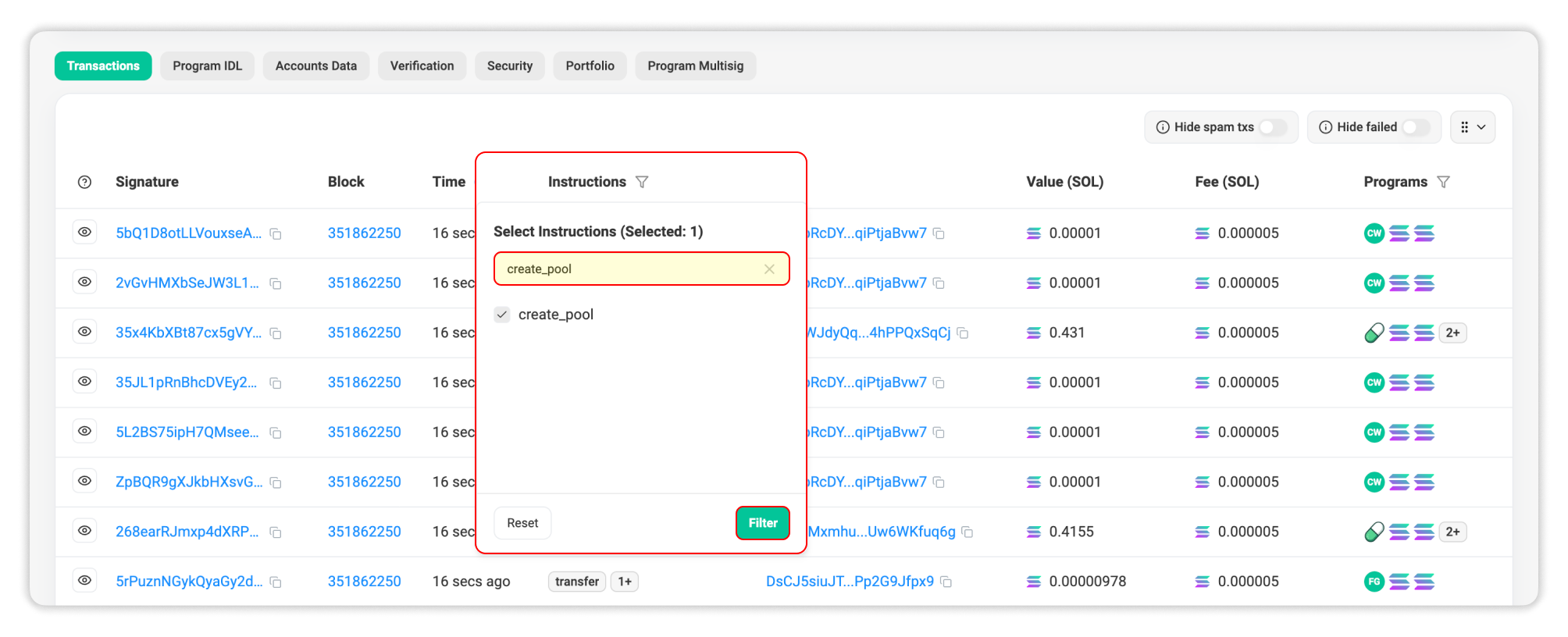Copy signature 5bQ1D8otLLVouxseA… with copy icon

tap(276, 233)
